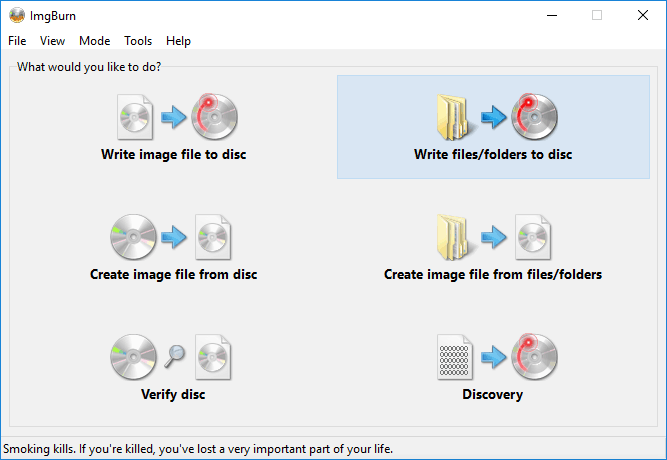667x460 pixels.
Task: Select the 'Verify disc' label
Action: (x=173, y=394)
